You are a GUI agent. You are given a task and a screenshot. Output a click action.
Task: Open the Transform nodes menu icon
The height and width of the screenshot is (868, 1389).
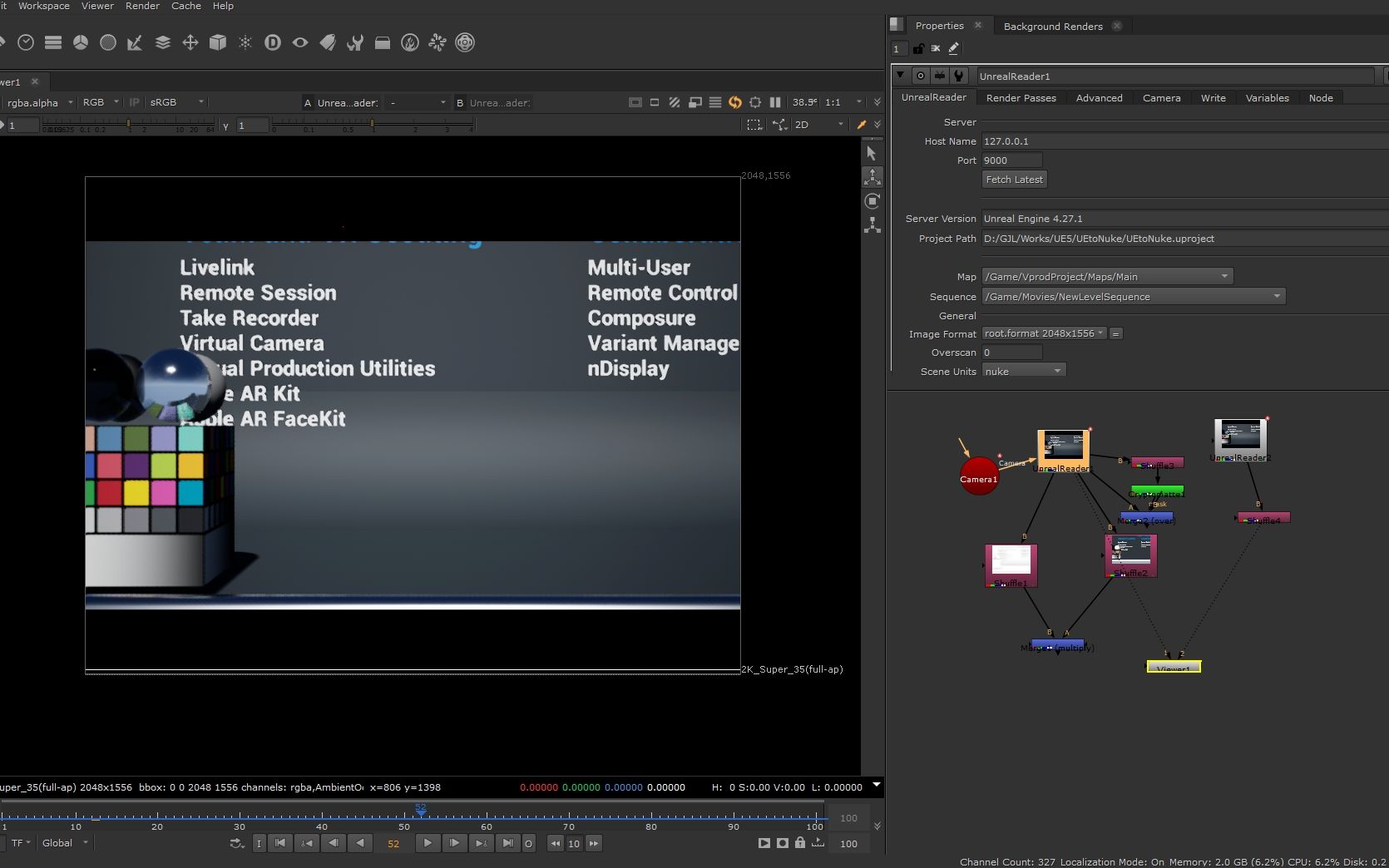click(190, 42)
